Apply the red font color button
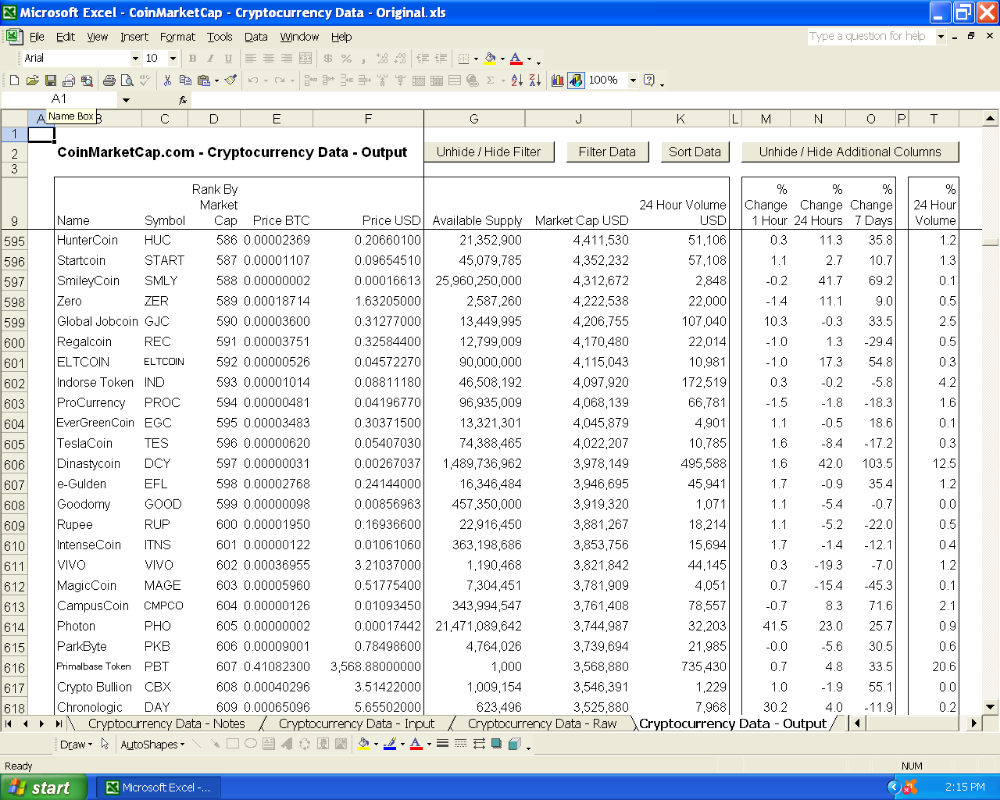The width and height of the screenshot is (1000, 800). 516,59
